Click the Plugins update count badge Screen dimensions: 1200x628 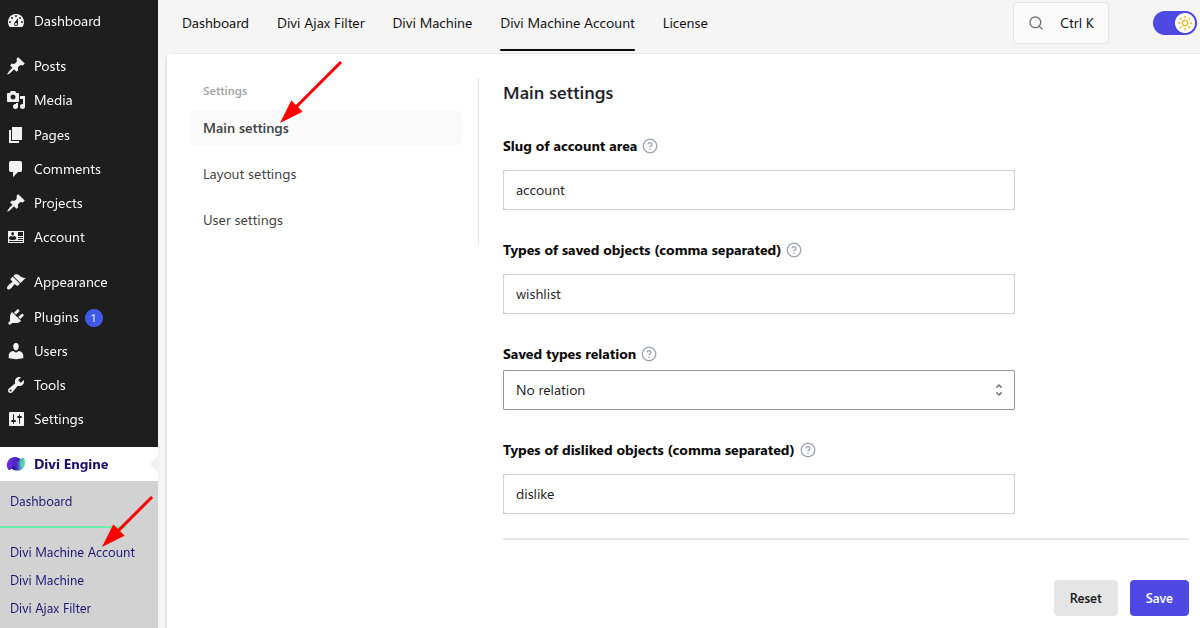coord(94,318)
